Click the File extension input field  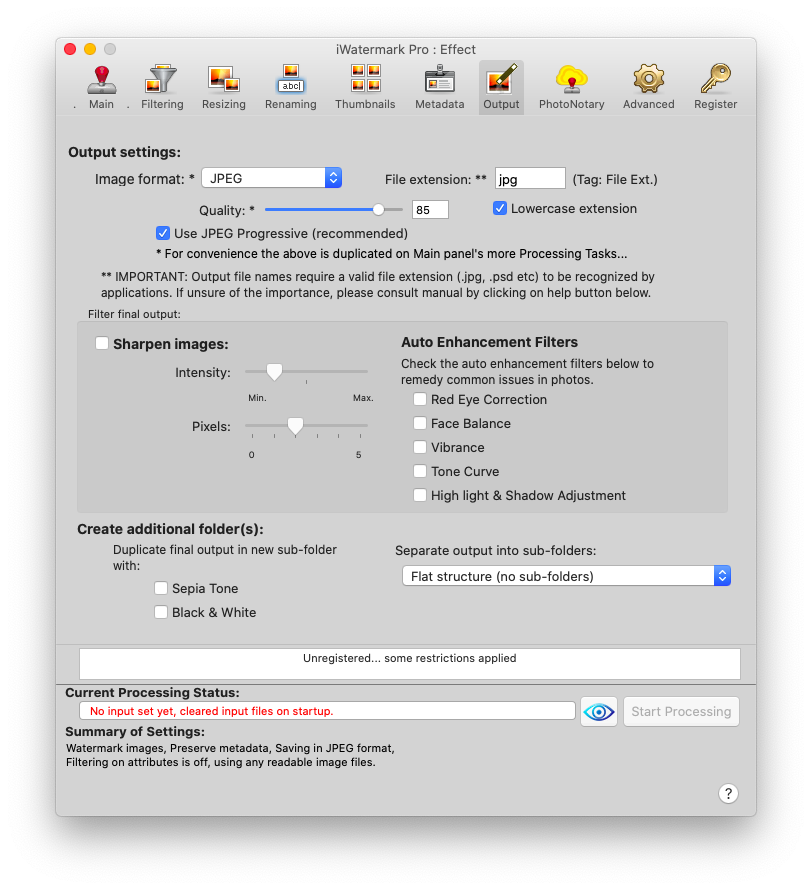point(530,178)
